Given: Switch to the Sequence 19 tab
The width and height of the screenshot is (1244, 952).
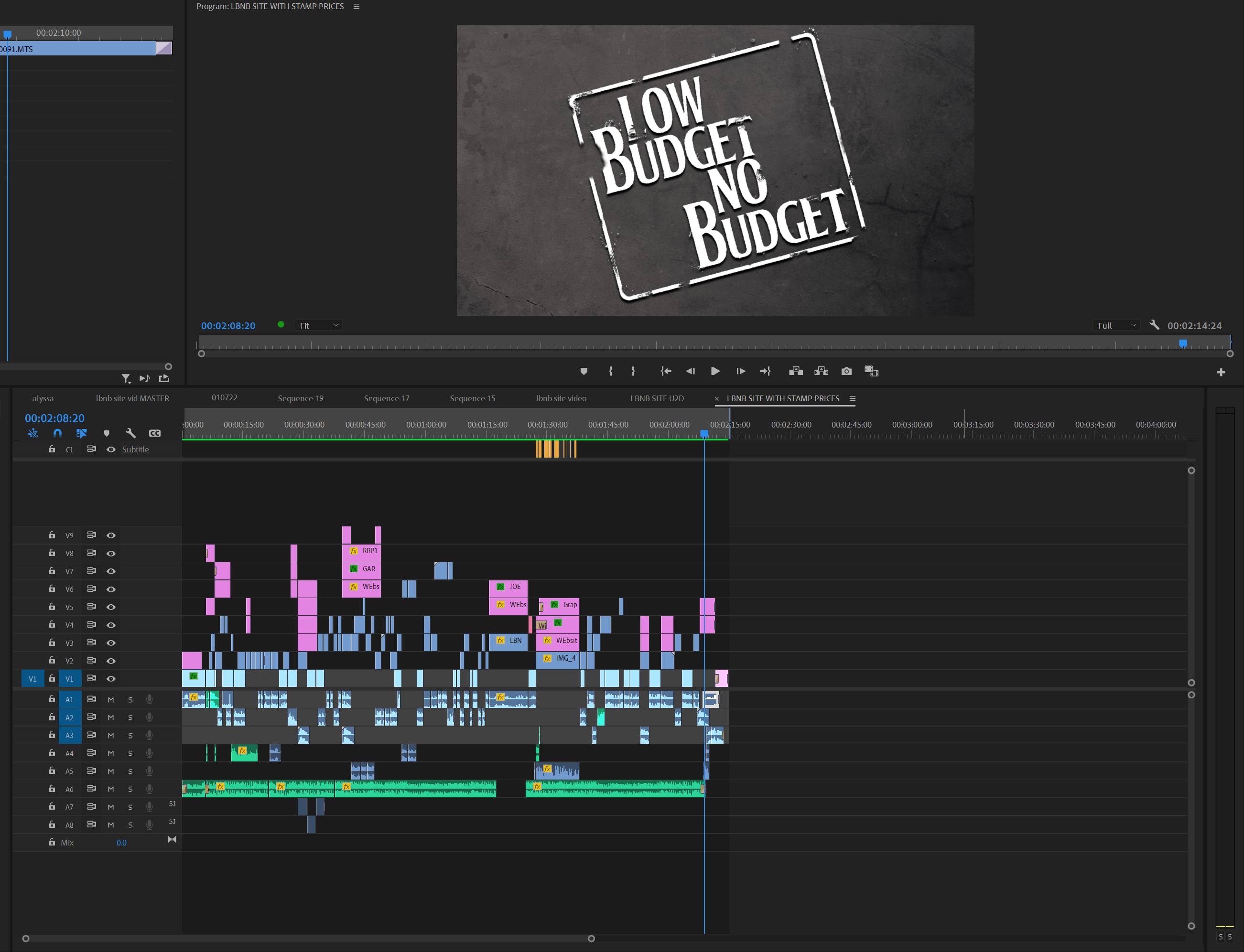Looking at the screenshot, I should coord(301,398).
